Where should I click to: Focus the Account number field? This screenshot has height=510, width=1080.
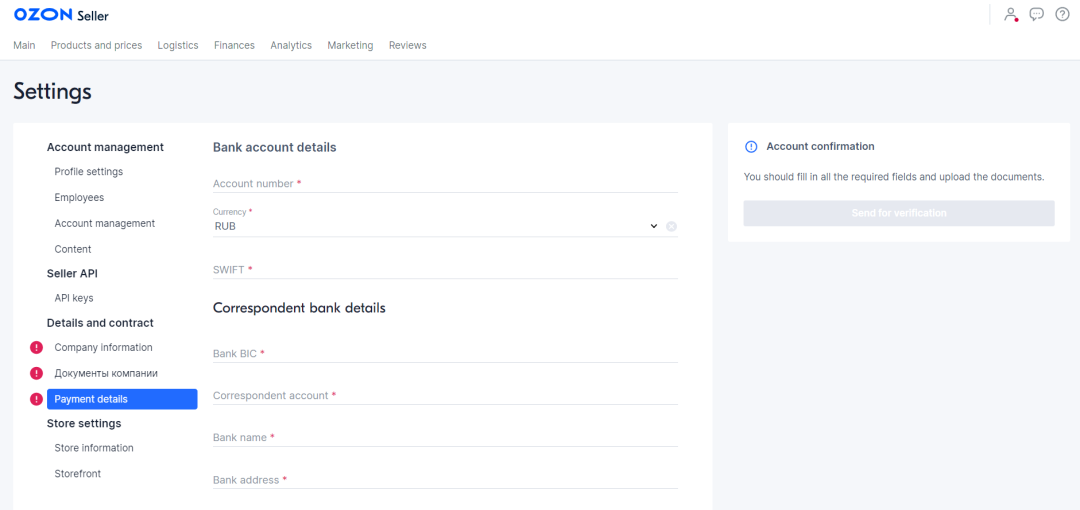coord(445,184)
